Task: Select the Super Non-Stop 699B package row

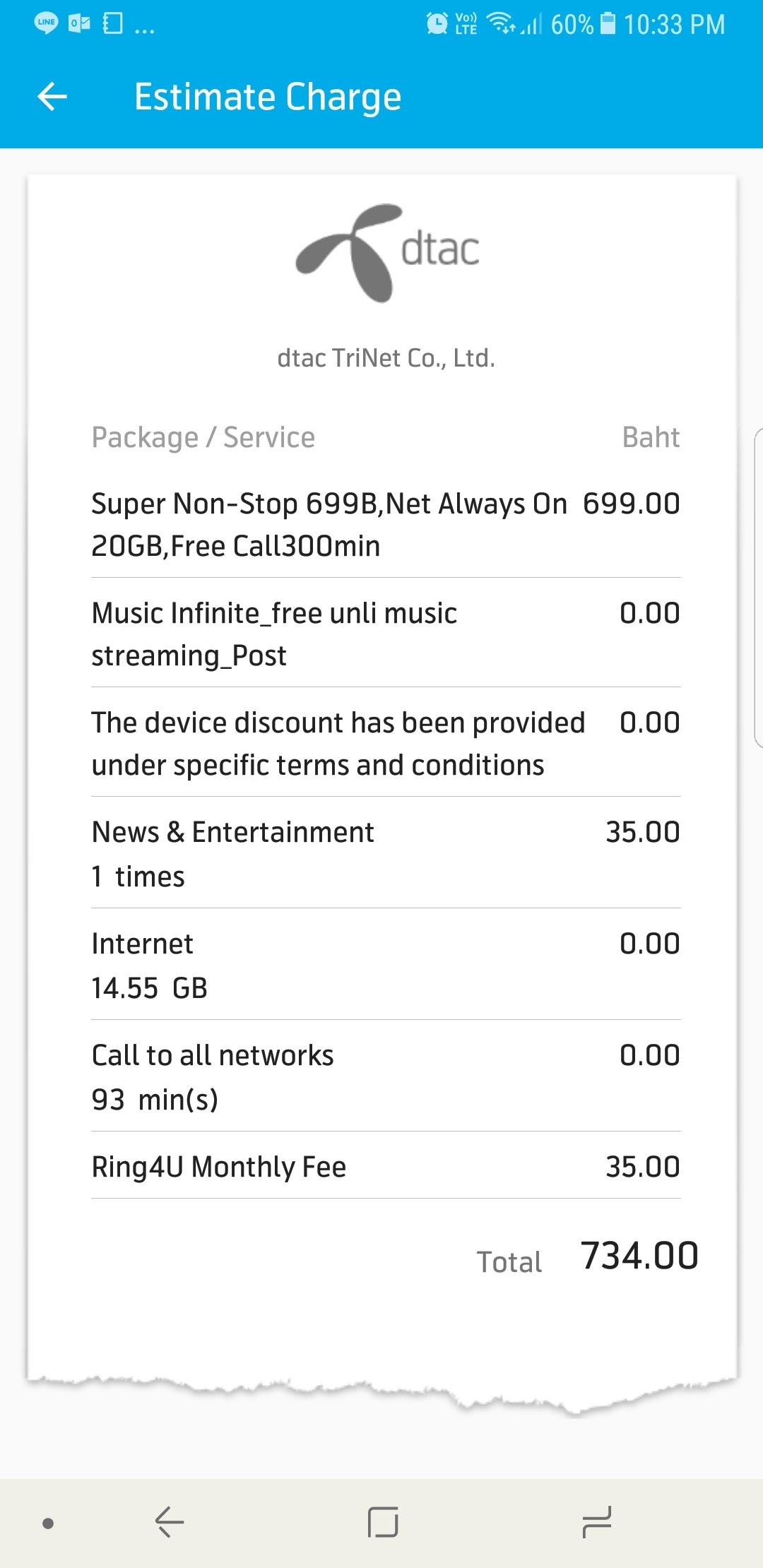Action: click(x=386, y=524)
